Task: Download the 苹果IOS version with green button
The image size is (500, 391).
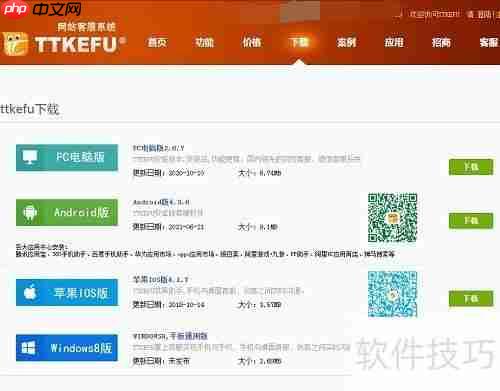Action: (x=471, y=298)
